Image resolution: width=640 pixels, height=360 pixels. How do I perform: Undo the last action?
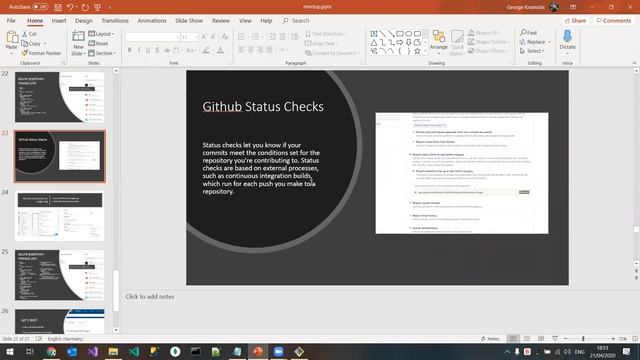70,7
